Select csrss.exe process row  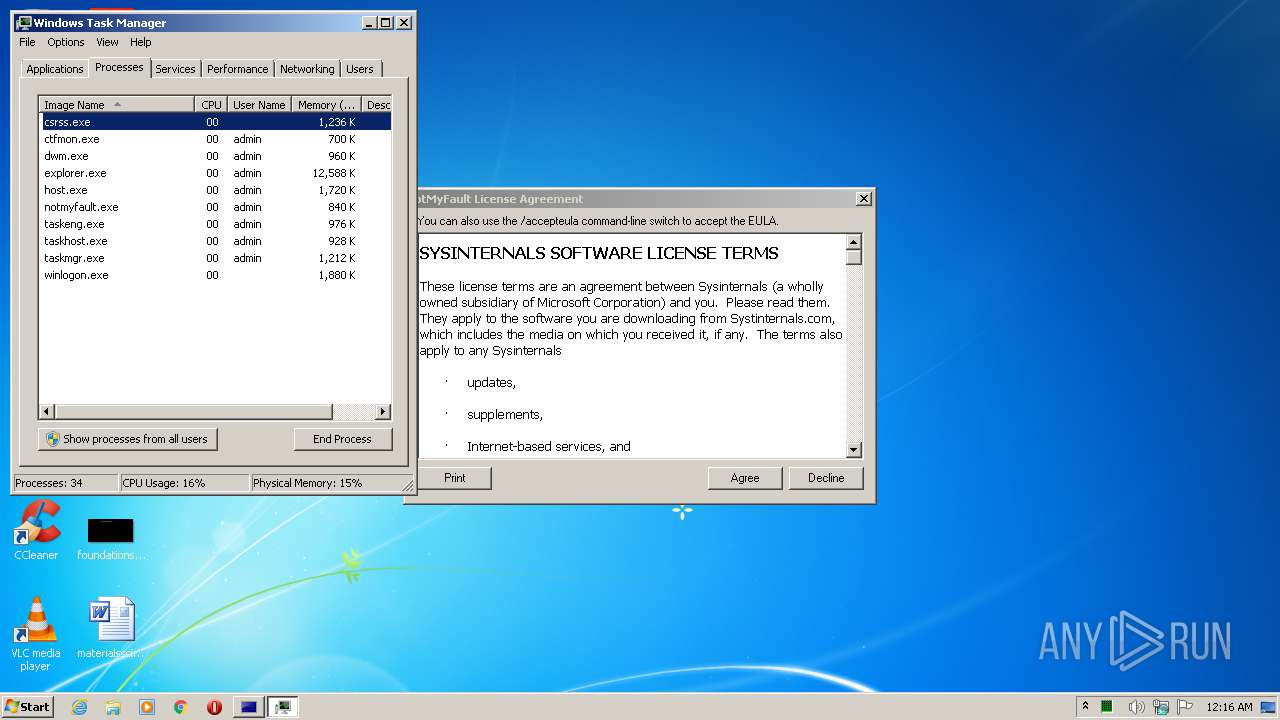click(x=215, y=122)
